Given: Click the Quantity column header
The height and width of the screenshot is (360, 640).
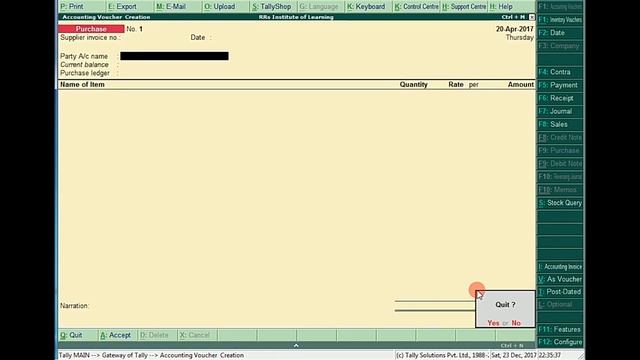Looking at the screenshot, I should (x=413, y=84).
